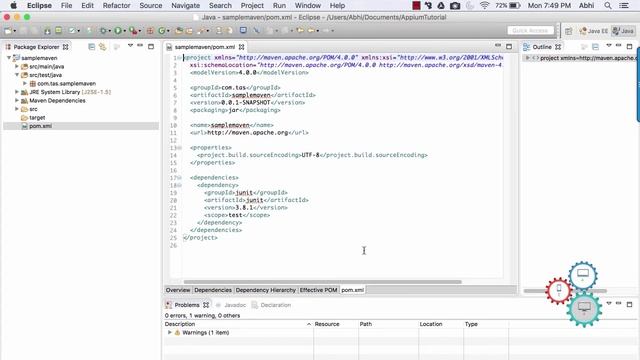The width and height of the screenshot is (640, 360).
Task: Open the Navigate menu
Action: pos(185,6)
